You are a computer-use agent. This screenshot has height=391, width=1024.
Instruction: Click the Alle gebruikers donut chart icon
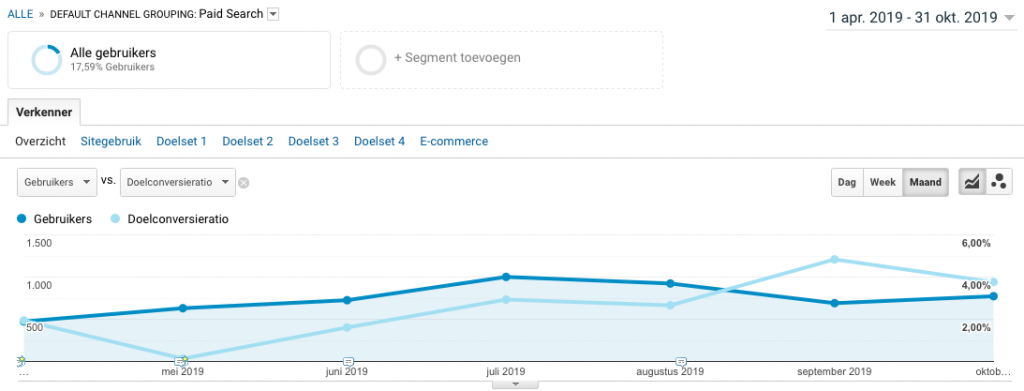(47, 59)
